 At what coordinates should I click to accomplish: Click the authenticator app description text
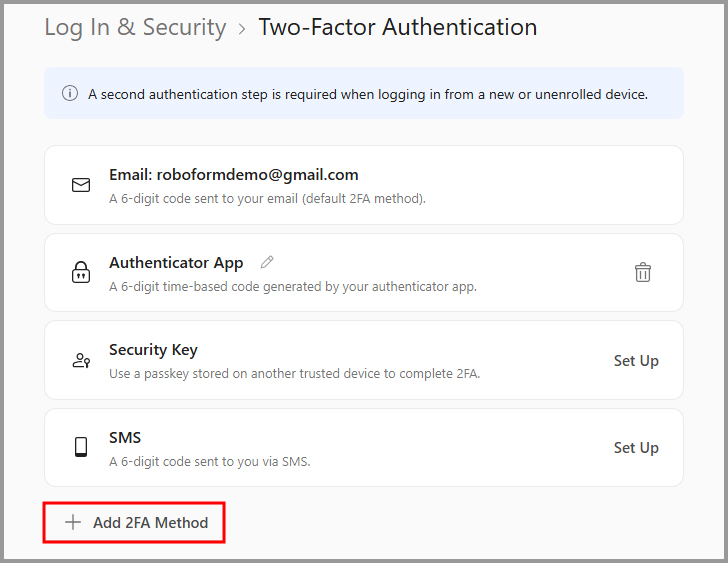click(x=293, y=287)
